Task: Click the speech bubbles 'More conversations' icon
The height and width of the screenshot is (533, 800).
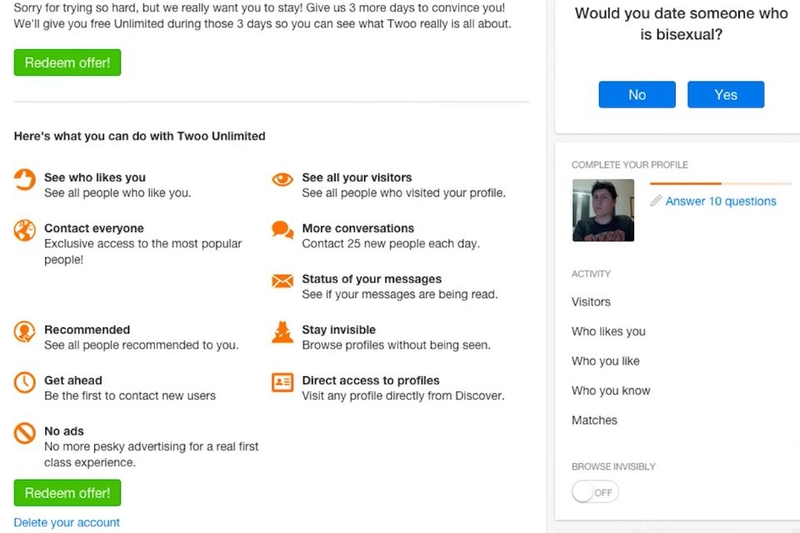Action: click(x=282, y=230)
